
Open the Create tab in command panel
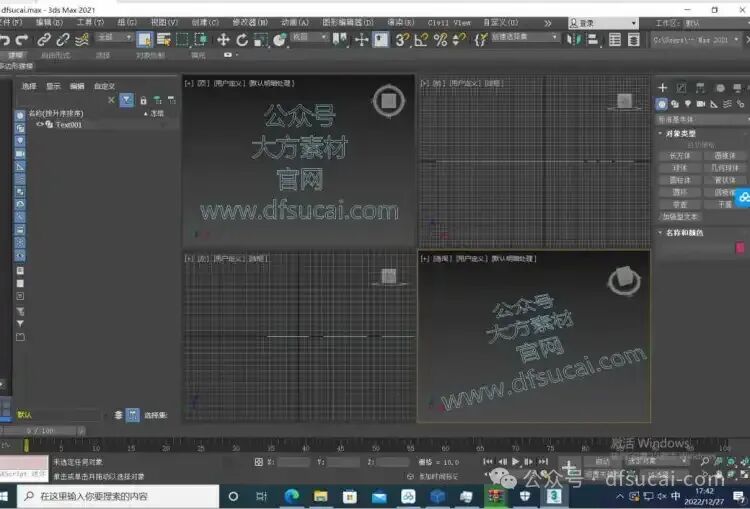click(662, 87)
